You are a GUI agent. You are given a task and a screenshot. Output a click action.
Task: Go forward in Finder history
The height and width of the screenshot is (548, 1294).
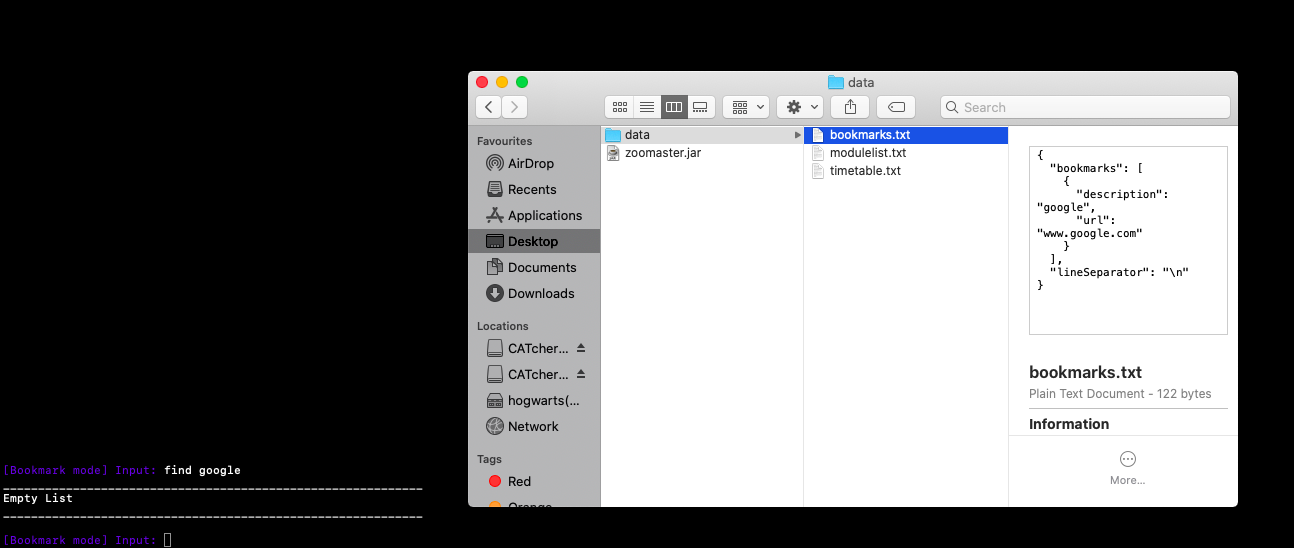514,107
